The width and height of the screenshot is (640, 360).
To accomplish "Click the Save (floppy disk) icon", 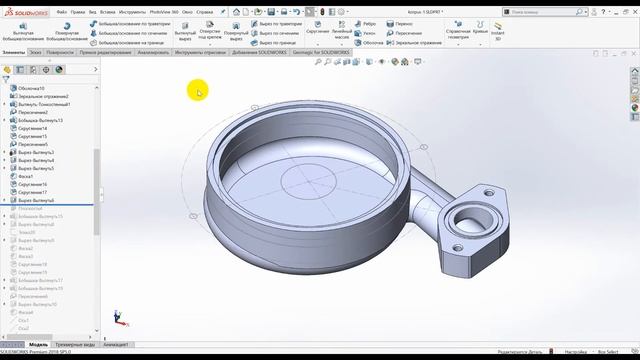I will (x=271, y=12).
